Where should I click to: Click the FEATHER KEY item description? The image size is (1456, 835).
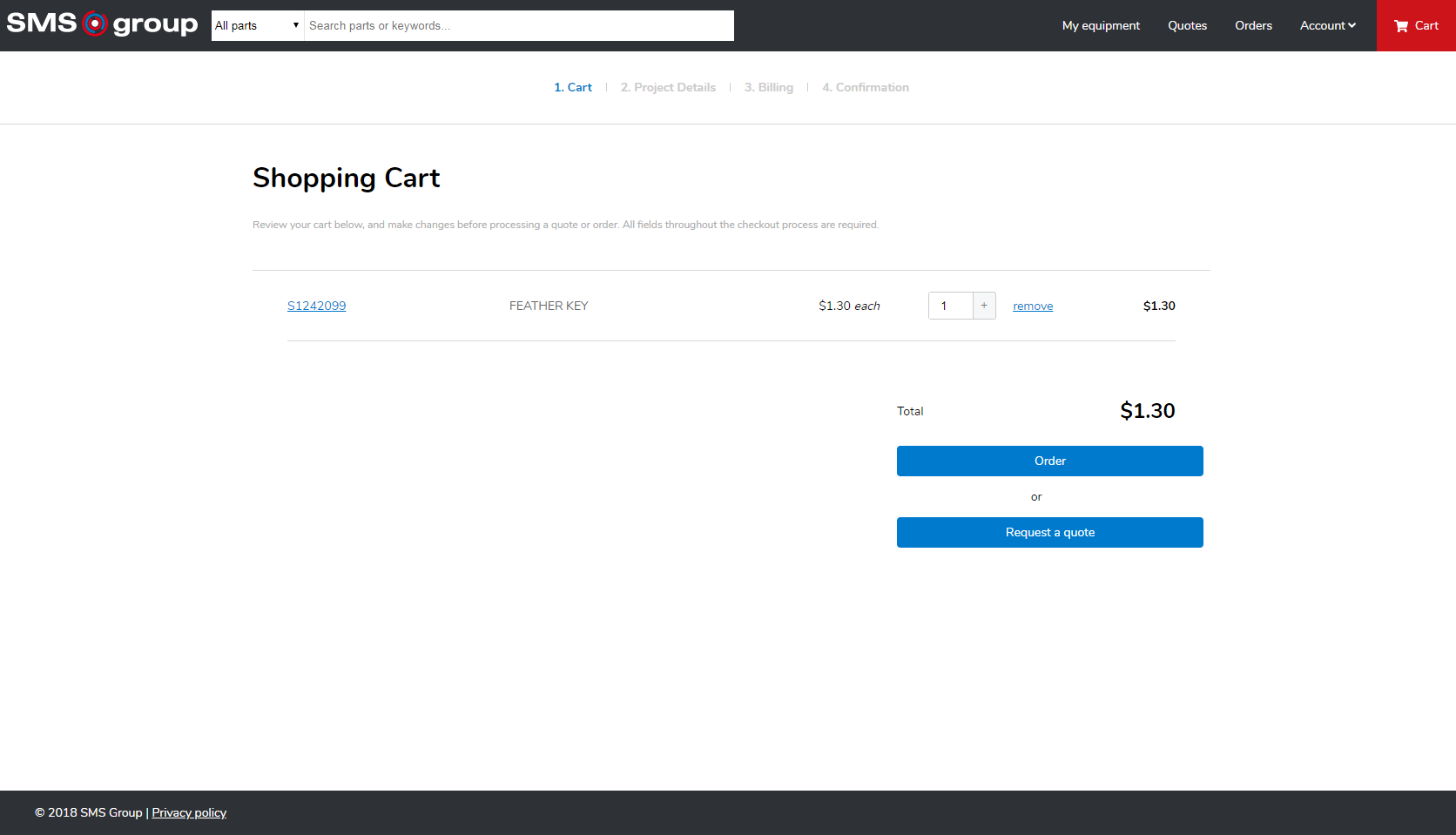tap(549, 306)
